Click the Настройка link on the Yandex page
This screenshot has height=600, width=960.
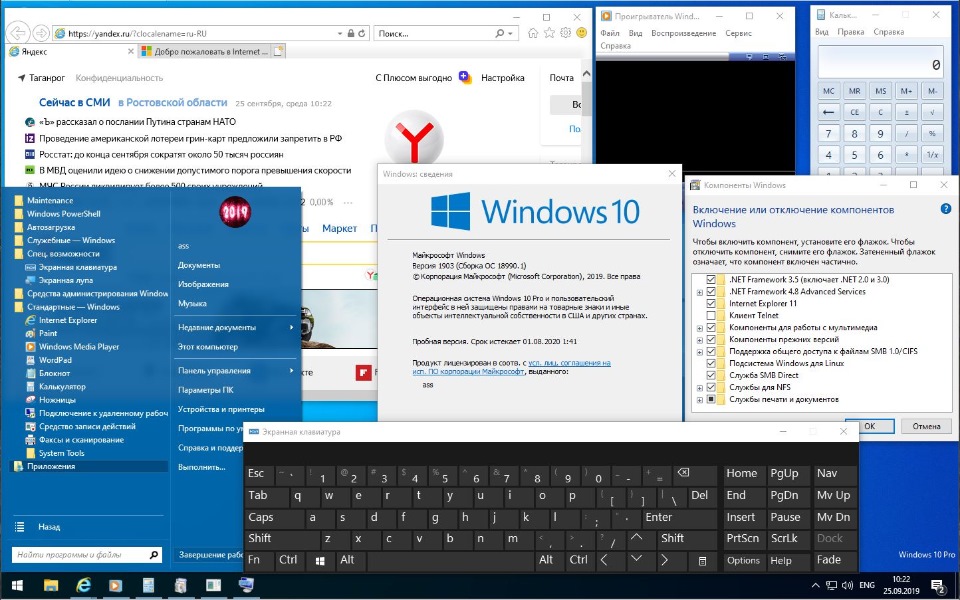click(503, 78)
